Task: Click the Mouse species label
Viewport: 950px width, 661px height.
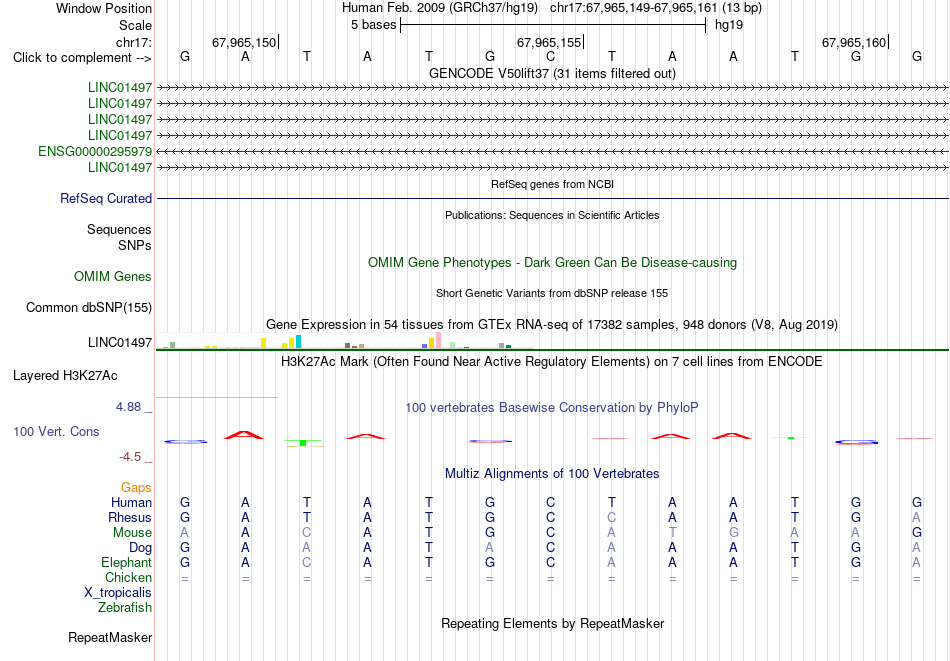Action: click(x=133, y=533)
